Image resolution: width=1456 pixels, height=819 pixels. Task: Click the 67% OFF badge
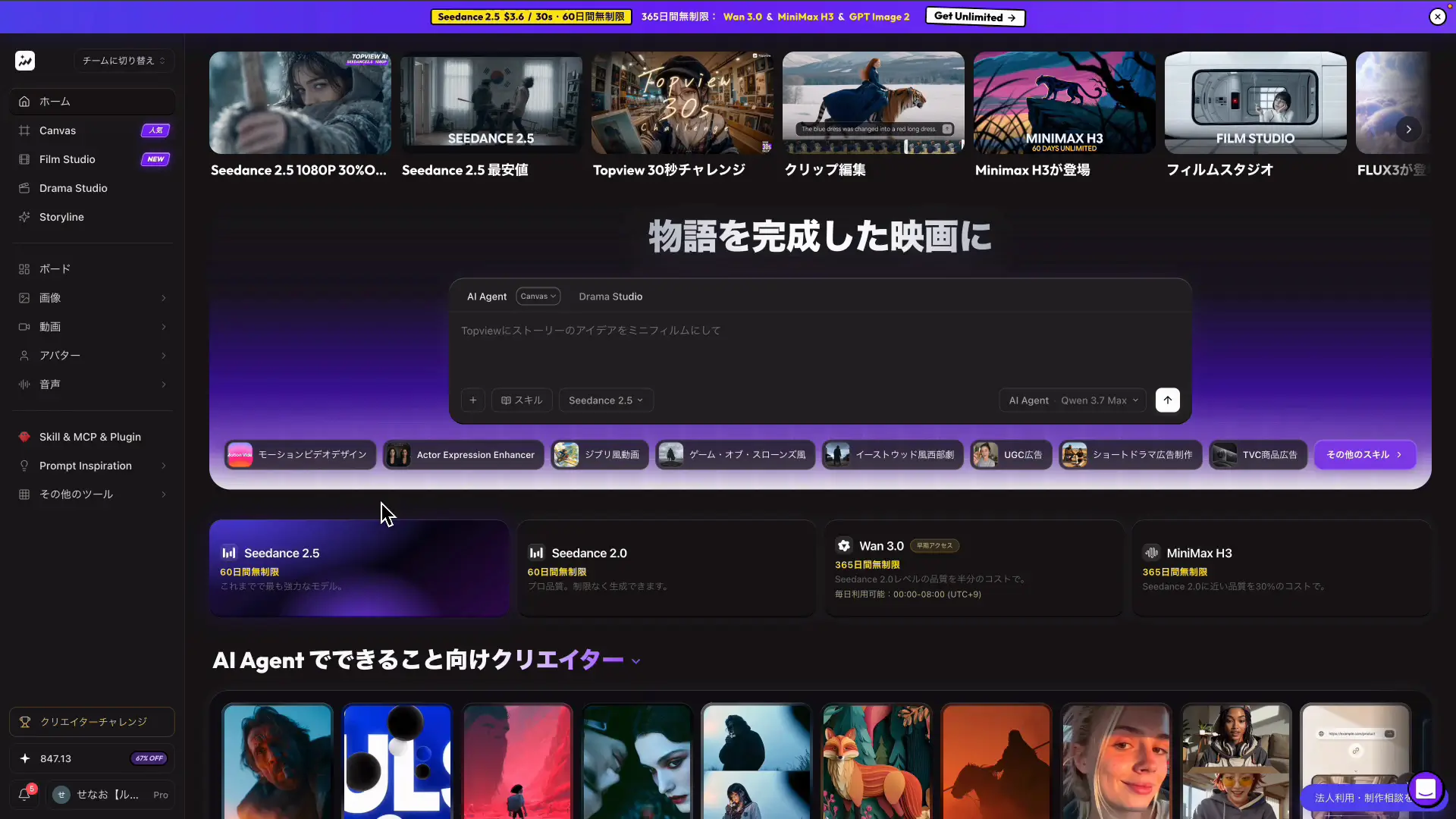[x=149, y=758]
